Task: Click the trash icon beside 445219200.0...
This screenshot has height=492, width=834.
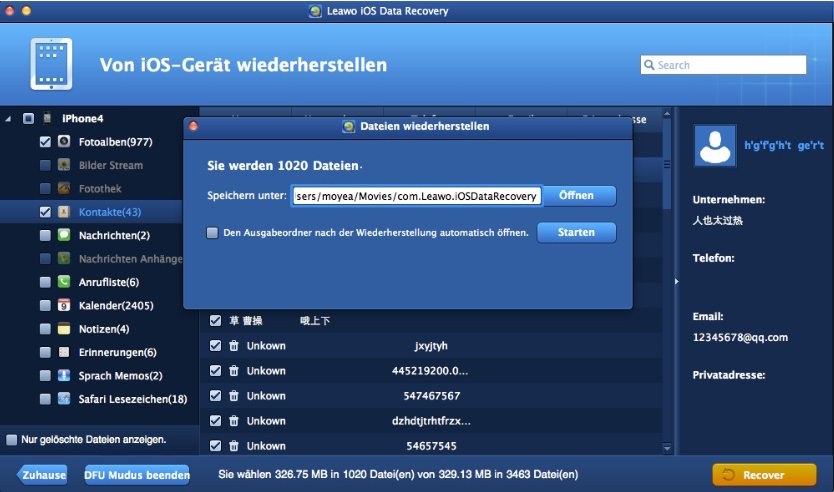Action: pyautogui.click(x=233, y=371)
